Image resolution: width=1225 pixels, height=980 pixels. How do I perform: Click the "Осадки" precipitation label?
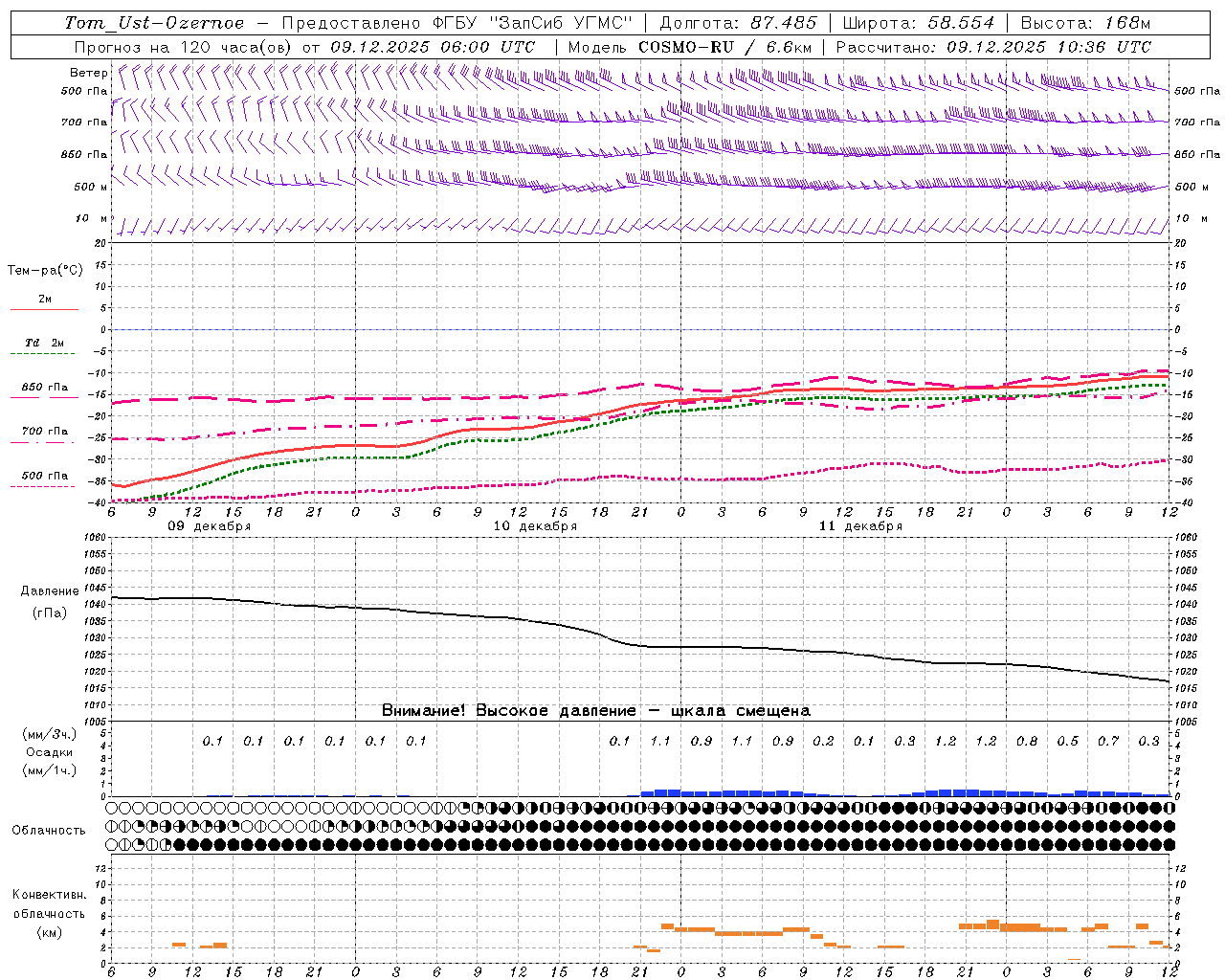tap(50, 752)
